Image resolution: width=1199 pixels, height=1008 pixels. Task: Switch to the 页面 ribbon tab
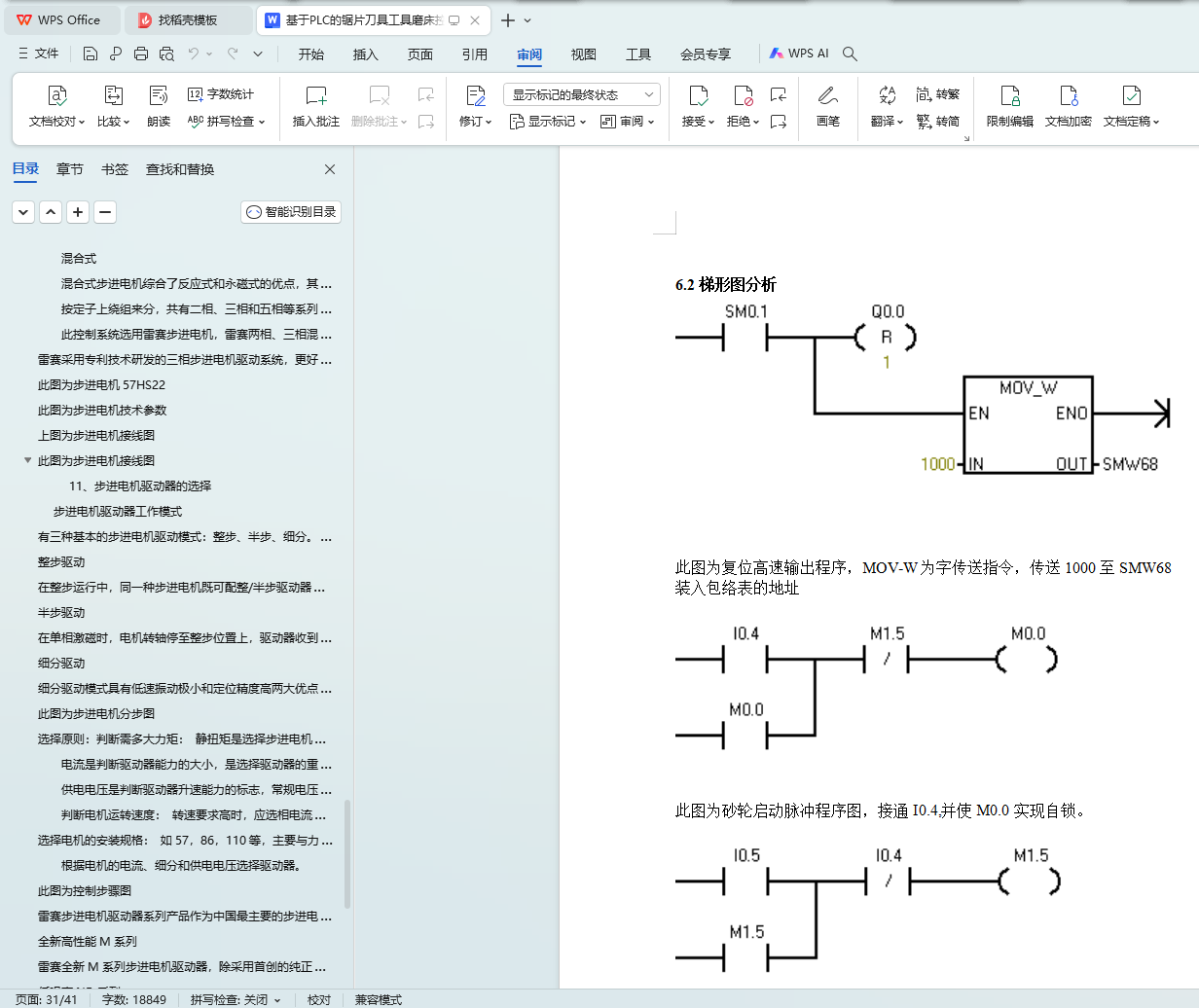[420, 54]
